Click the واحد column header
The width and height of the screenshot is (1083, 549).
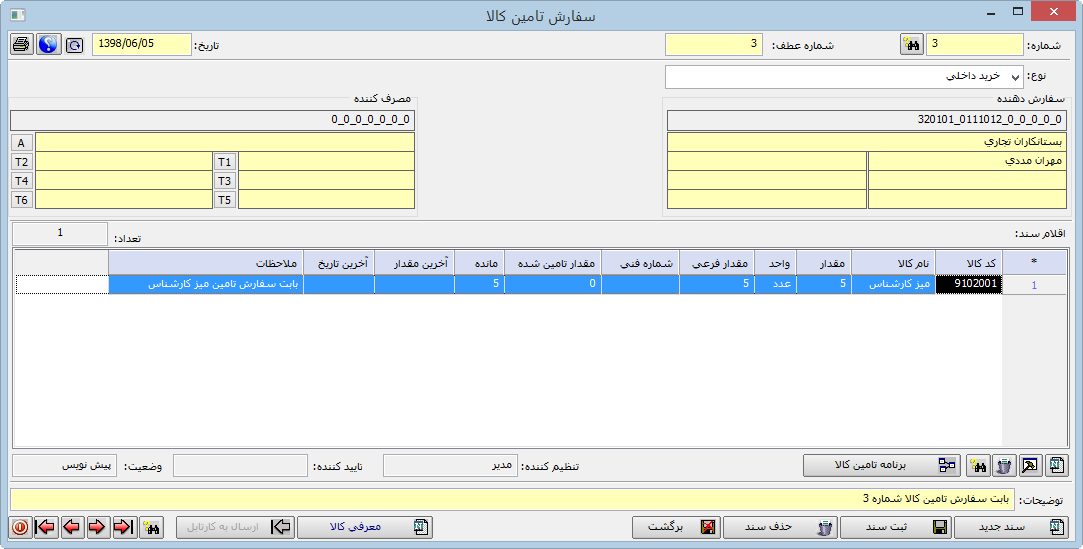(x=776, y=263)
